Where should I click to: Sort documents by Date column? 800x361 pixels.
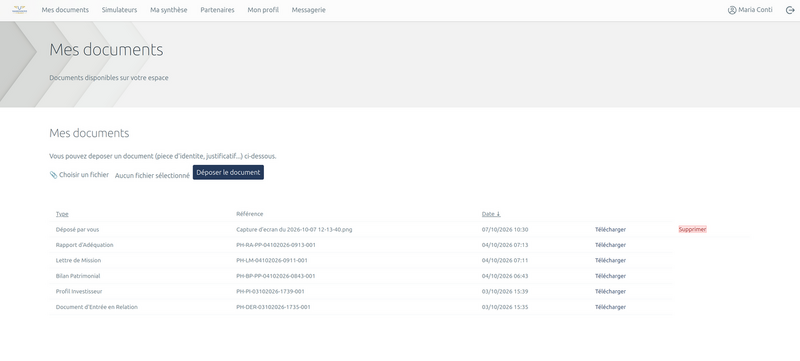pos(491,214)
